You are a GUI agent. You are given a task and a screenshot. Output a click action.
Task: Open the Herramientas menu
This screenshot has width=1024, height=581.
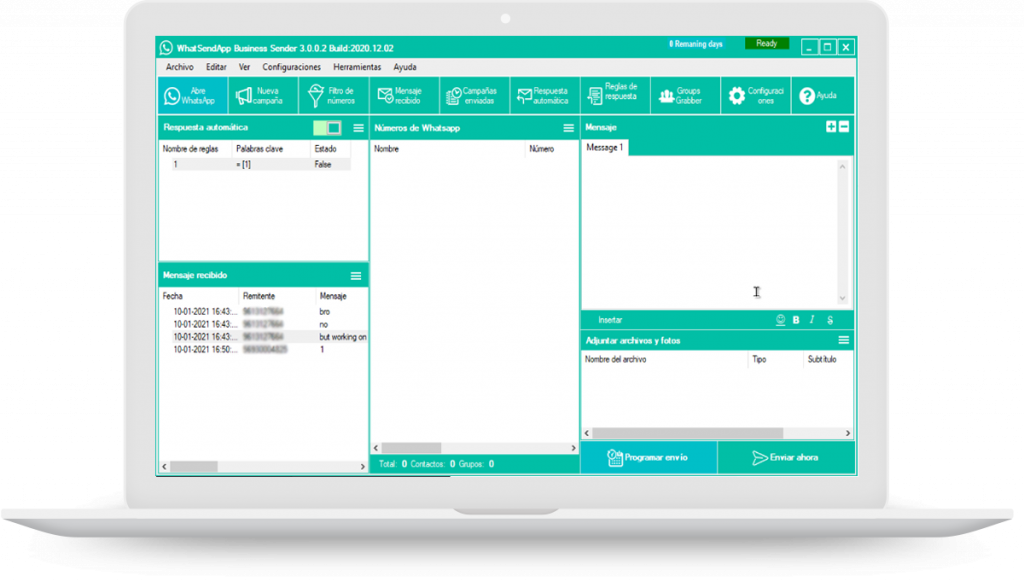357,67
